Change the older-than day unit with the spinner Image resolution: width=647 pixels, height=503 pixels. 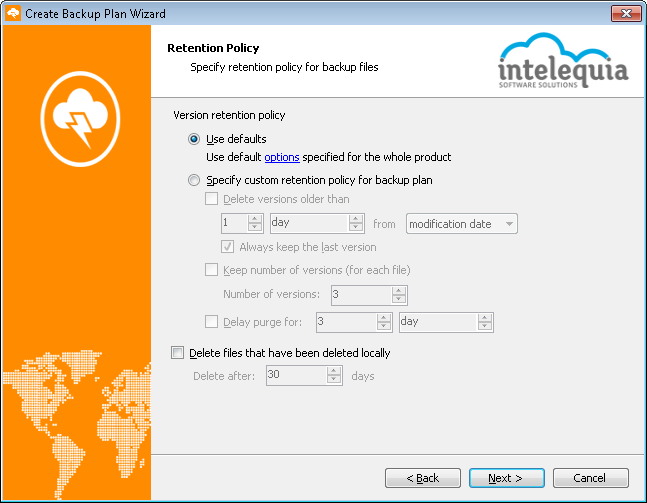click(x=356, y=223)
